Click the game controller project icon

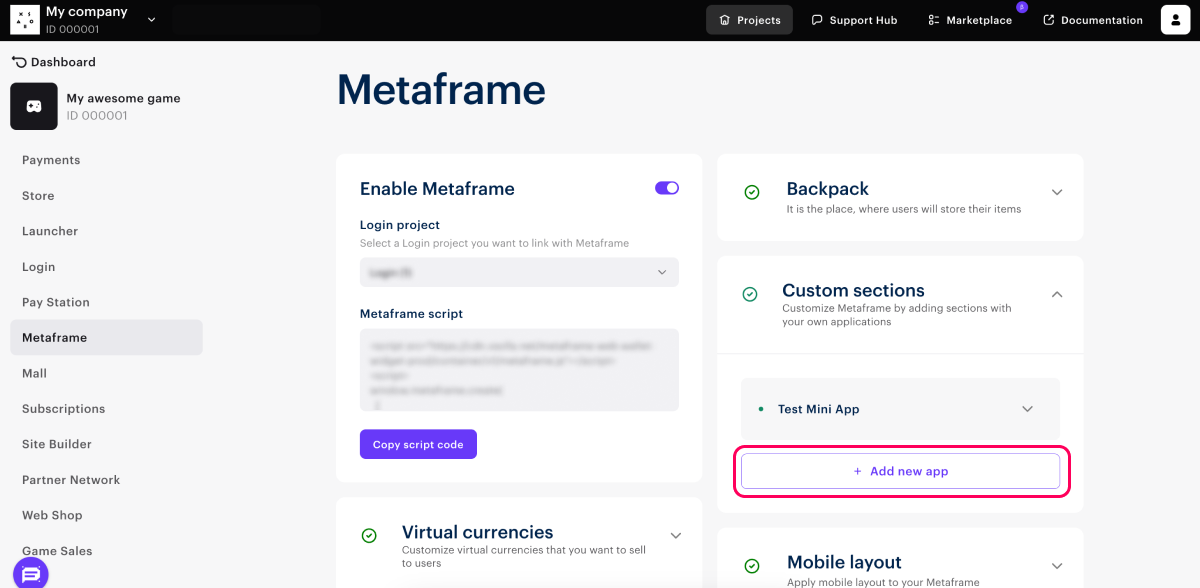tap(34, 106)
